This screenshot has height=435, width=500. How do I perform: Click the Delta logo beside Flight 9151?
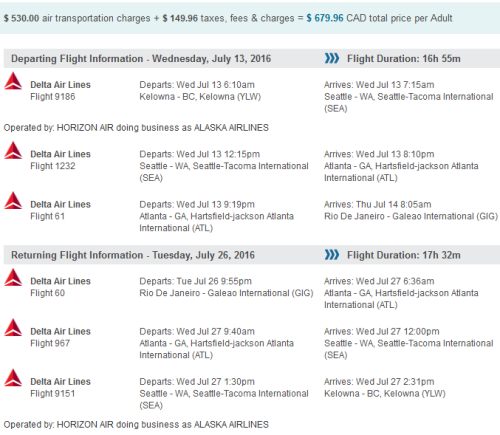coord(13,378)
